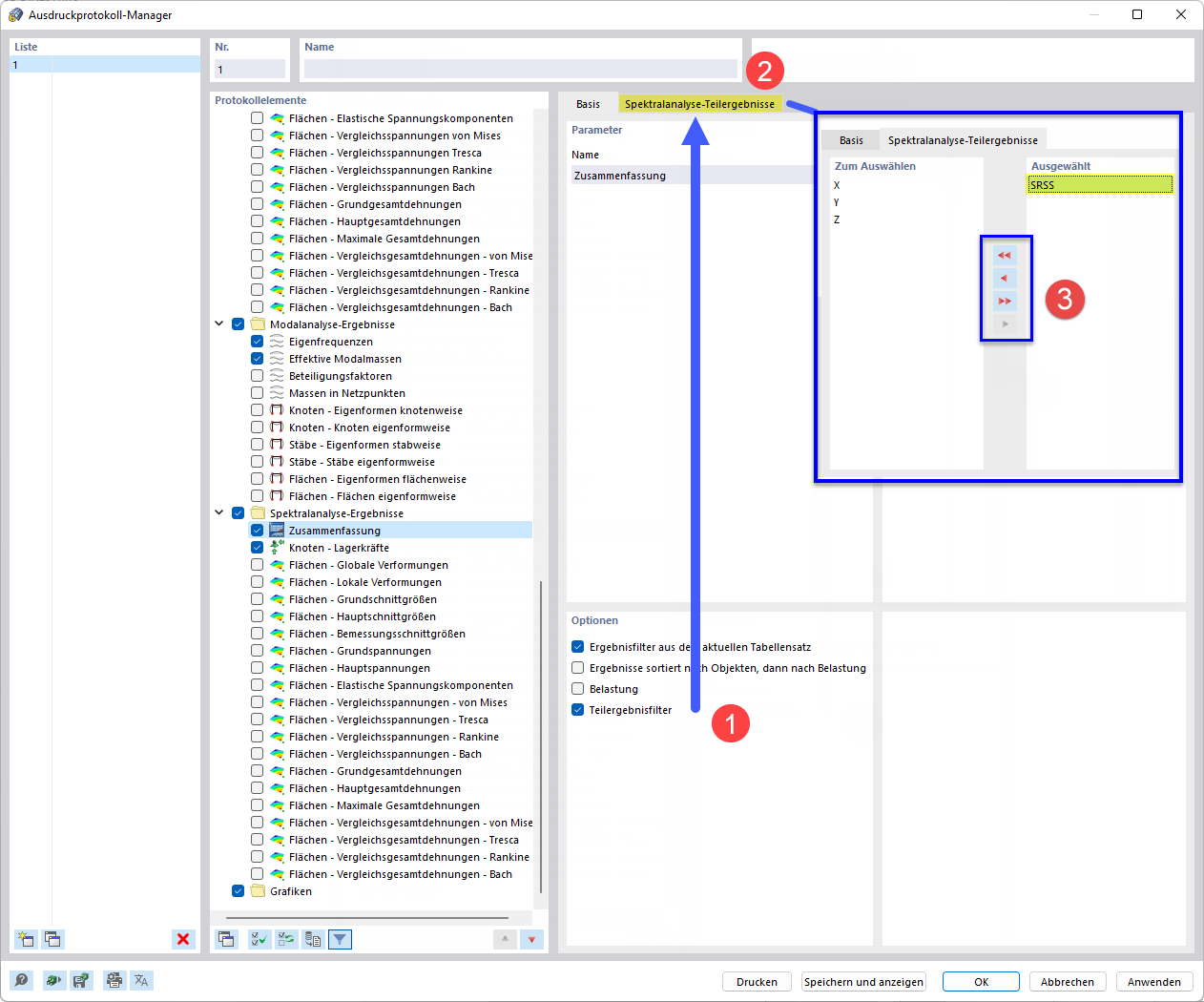
Task: Select X in Zum Auswählen list
Action: tap(837, 185)
